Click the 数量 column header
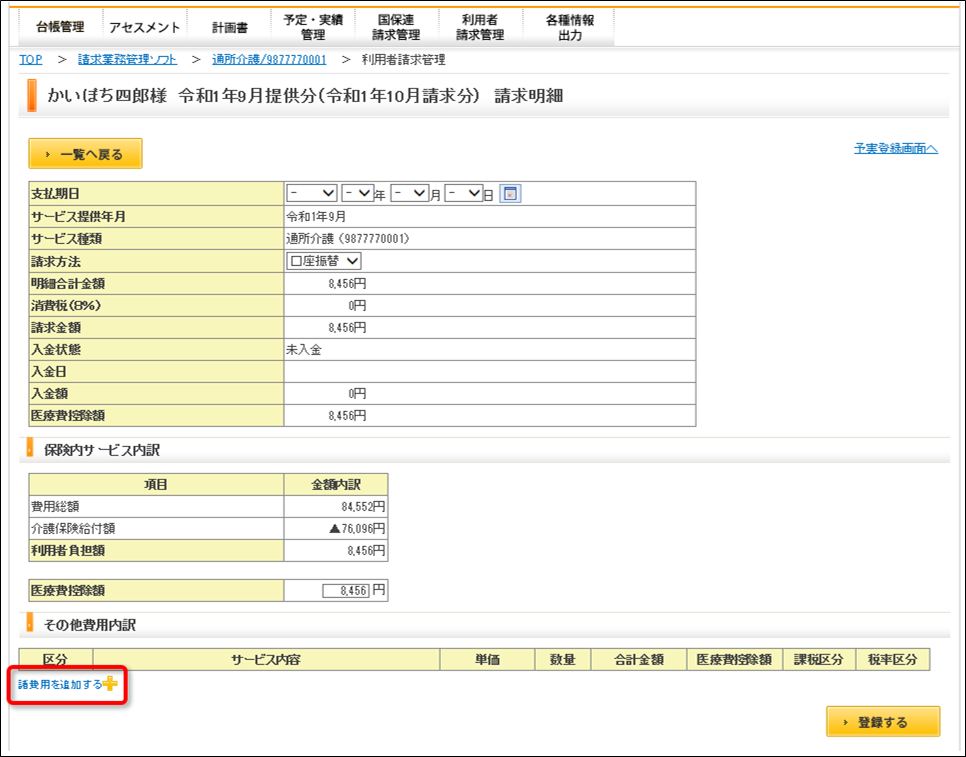966x757 pixels. (562, 660)
